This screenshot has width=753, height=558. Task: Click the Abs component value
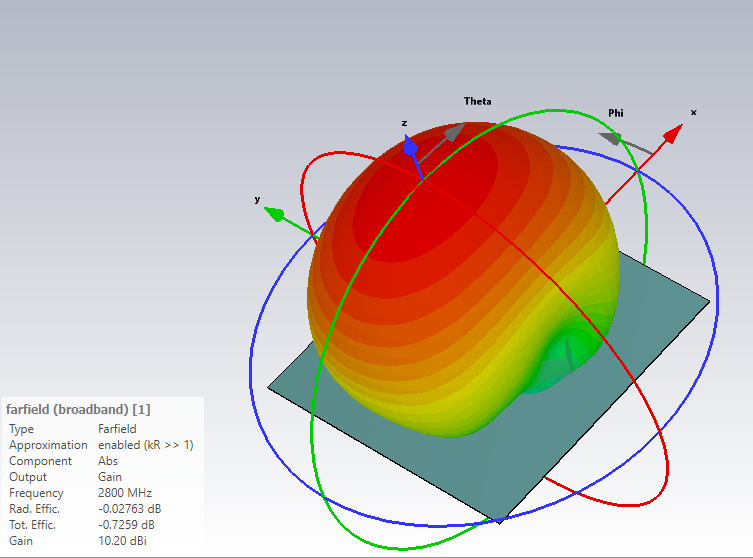click(x=108, y=461)
